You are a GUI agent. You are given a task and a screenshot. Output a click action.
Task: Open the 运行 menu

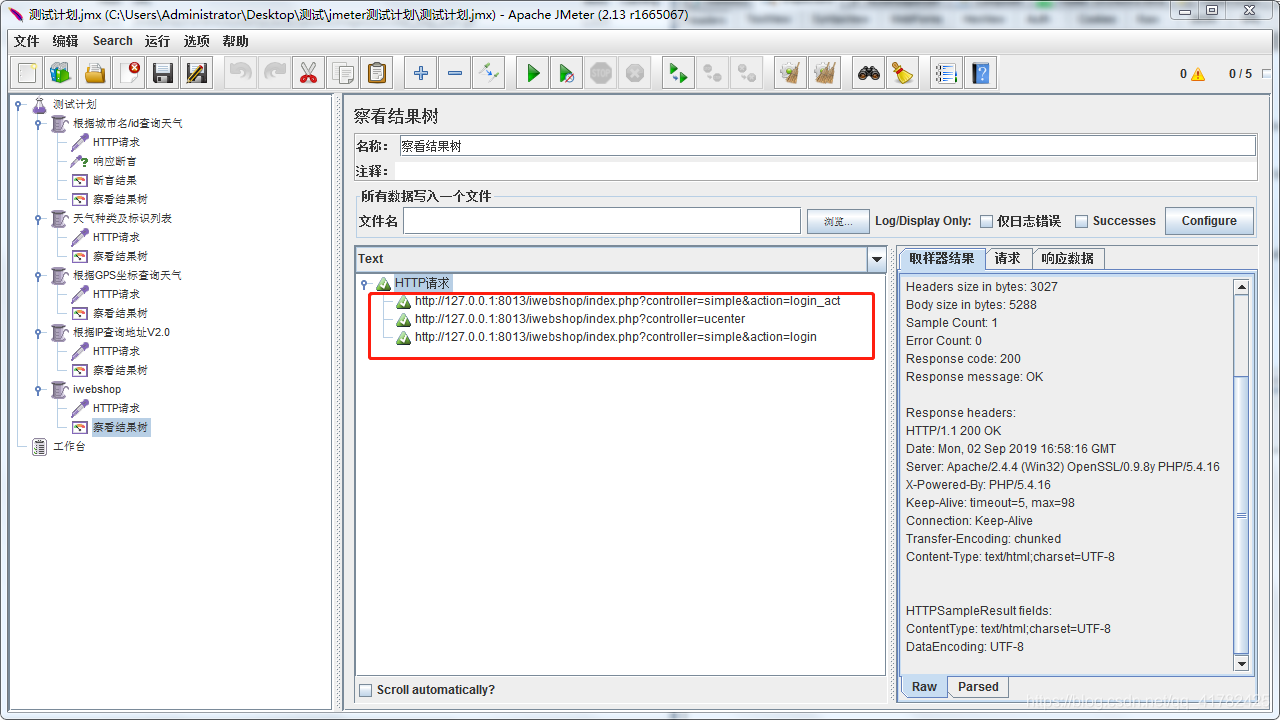coord(157,41)
